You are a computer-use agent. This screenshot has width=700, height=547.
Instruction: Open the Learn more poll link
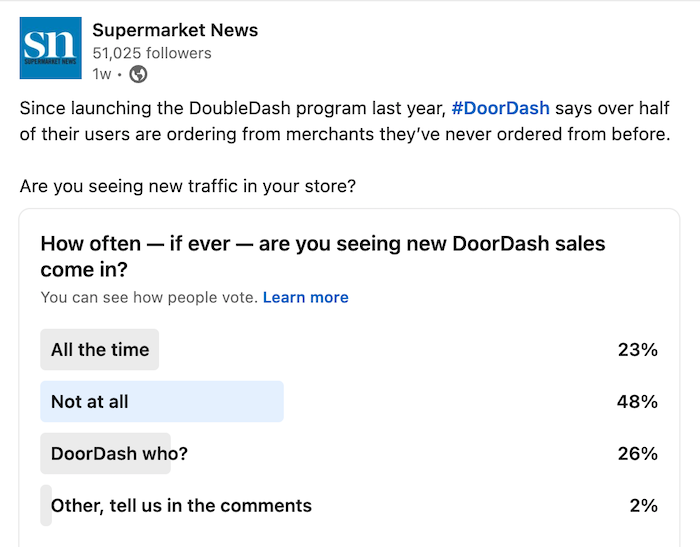point(305,297)
